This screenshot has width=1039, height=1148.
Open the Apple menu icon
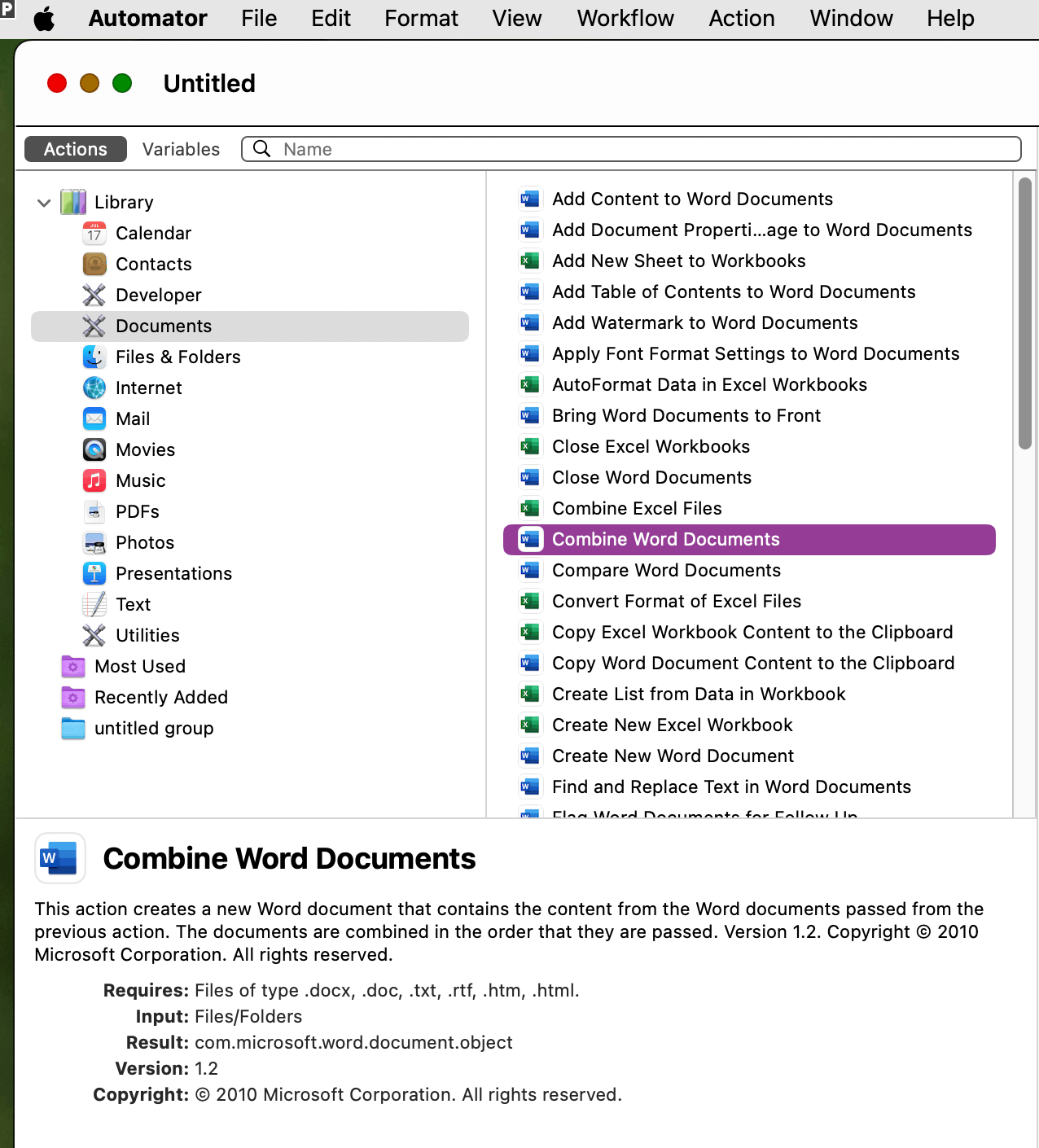coord(44,19)
